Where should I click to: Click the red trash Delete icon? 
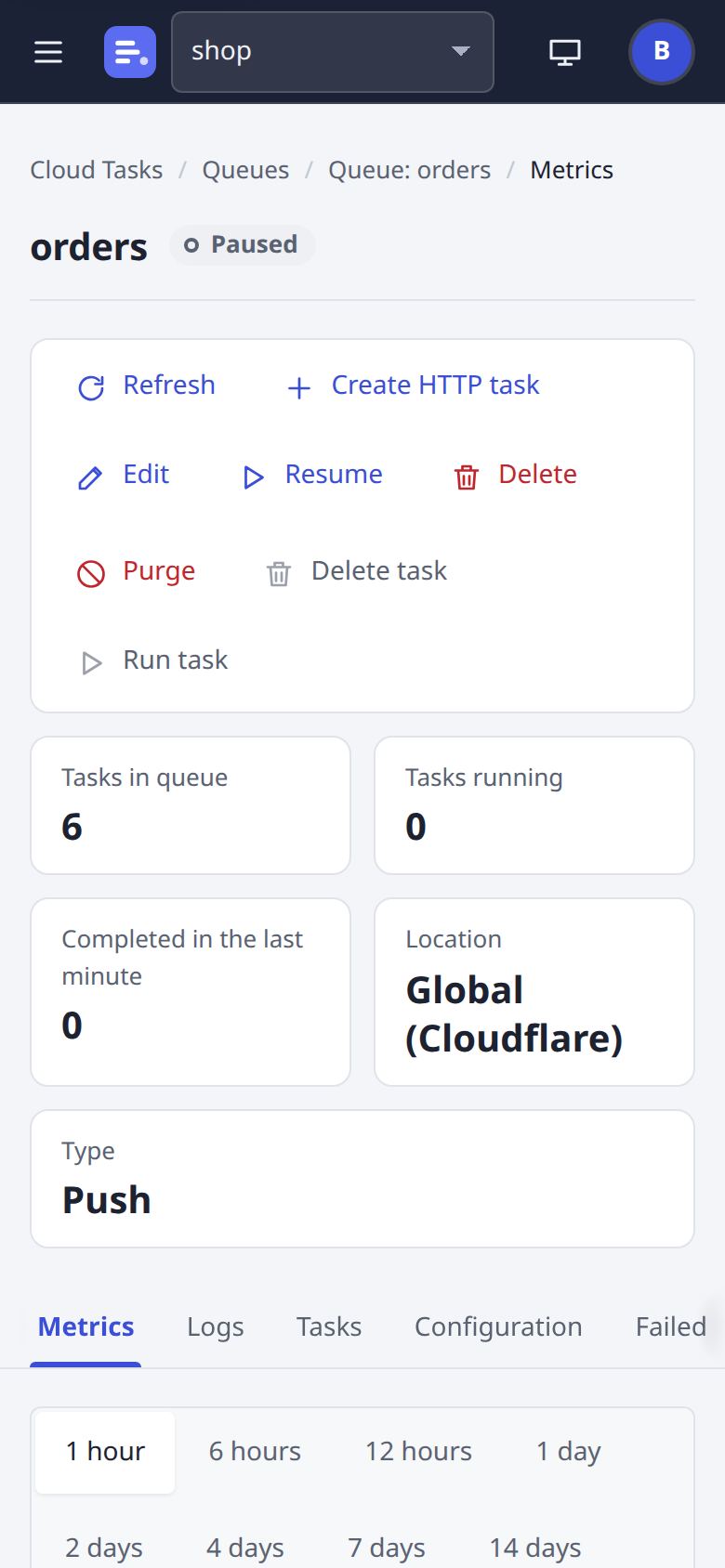[467, 477]
